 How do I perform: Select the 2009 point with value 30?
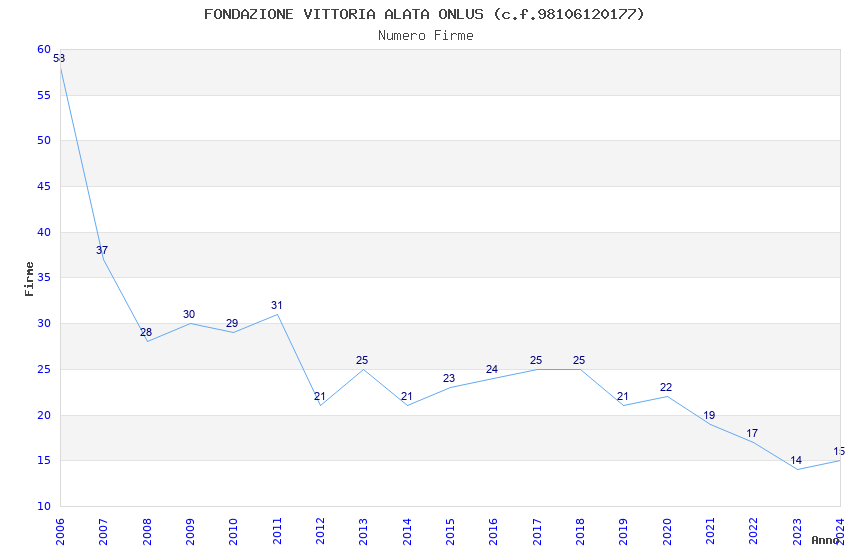click(190, 323)
